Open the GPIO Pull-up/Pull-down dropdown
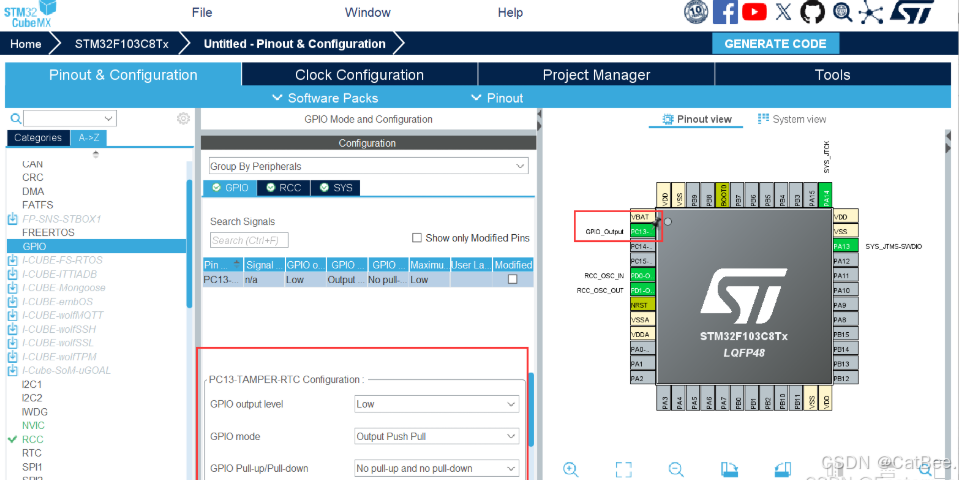The image size is (961, 480). tap(436, 468)
